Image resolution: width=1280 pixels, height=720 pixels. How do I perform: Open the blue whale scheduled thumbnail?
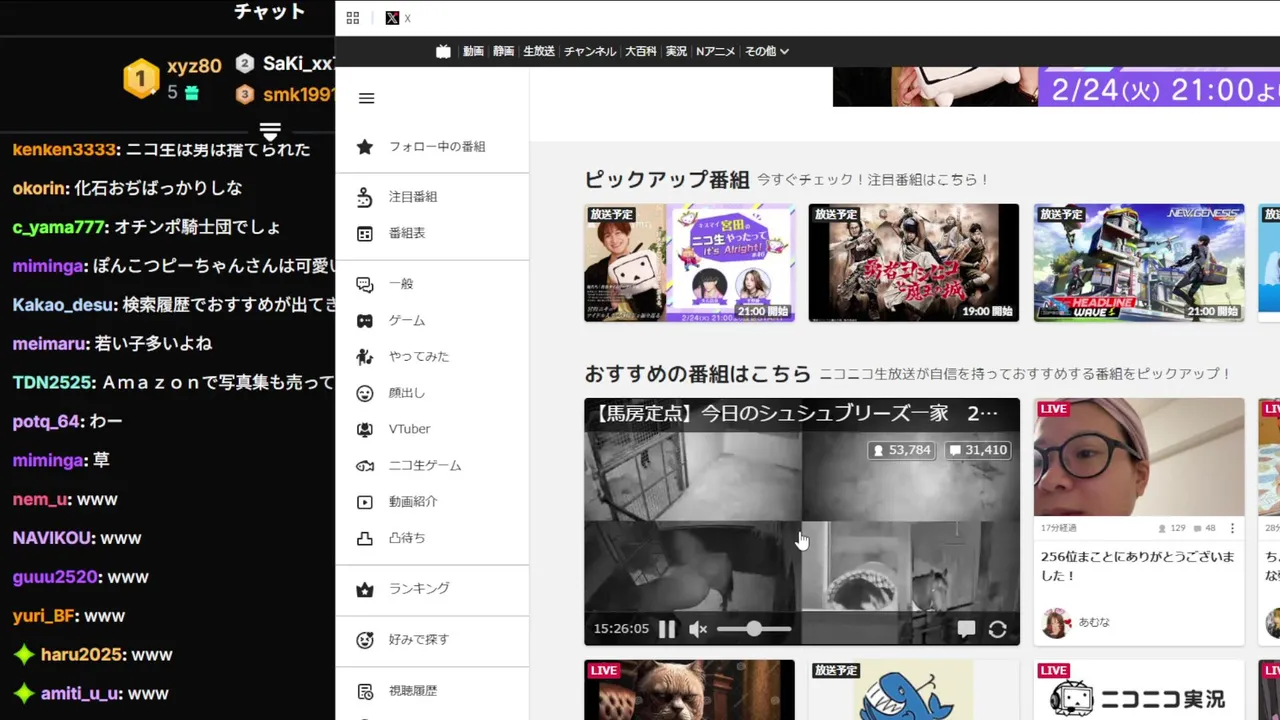coord(914,690)
